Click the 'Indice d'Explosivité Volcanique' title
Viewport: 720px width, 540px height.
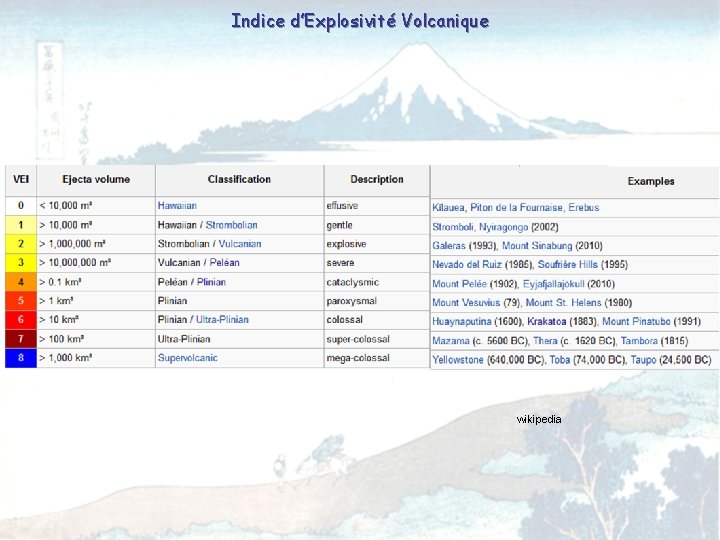(360, 22)
